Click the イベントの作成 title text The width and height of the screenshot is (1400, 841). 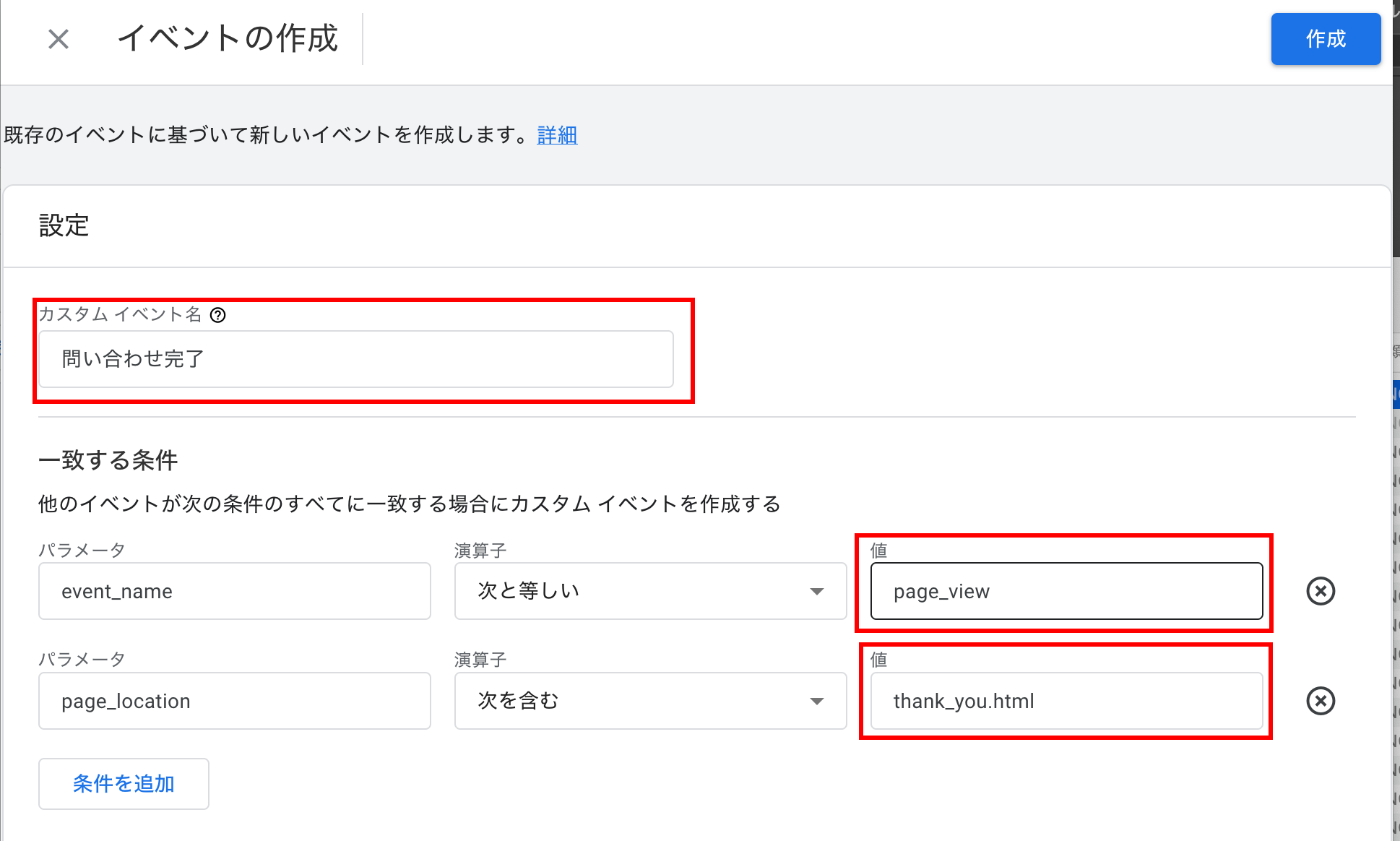coord(228,38)
